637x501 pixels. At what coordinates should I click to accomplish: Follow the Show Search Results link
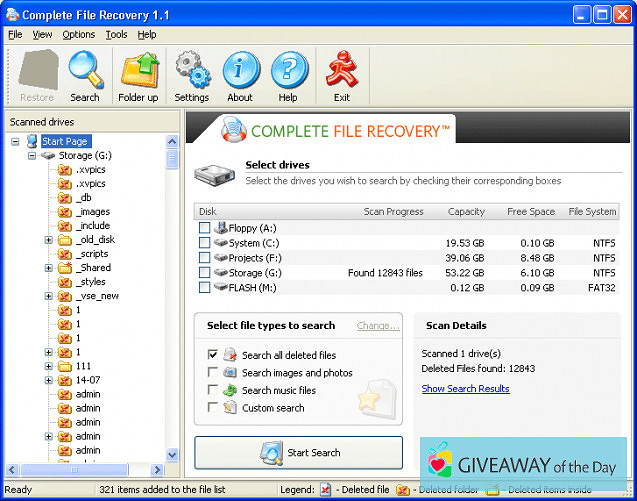tap(465, 389)
